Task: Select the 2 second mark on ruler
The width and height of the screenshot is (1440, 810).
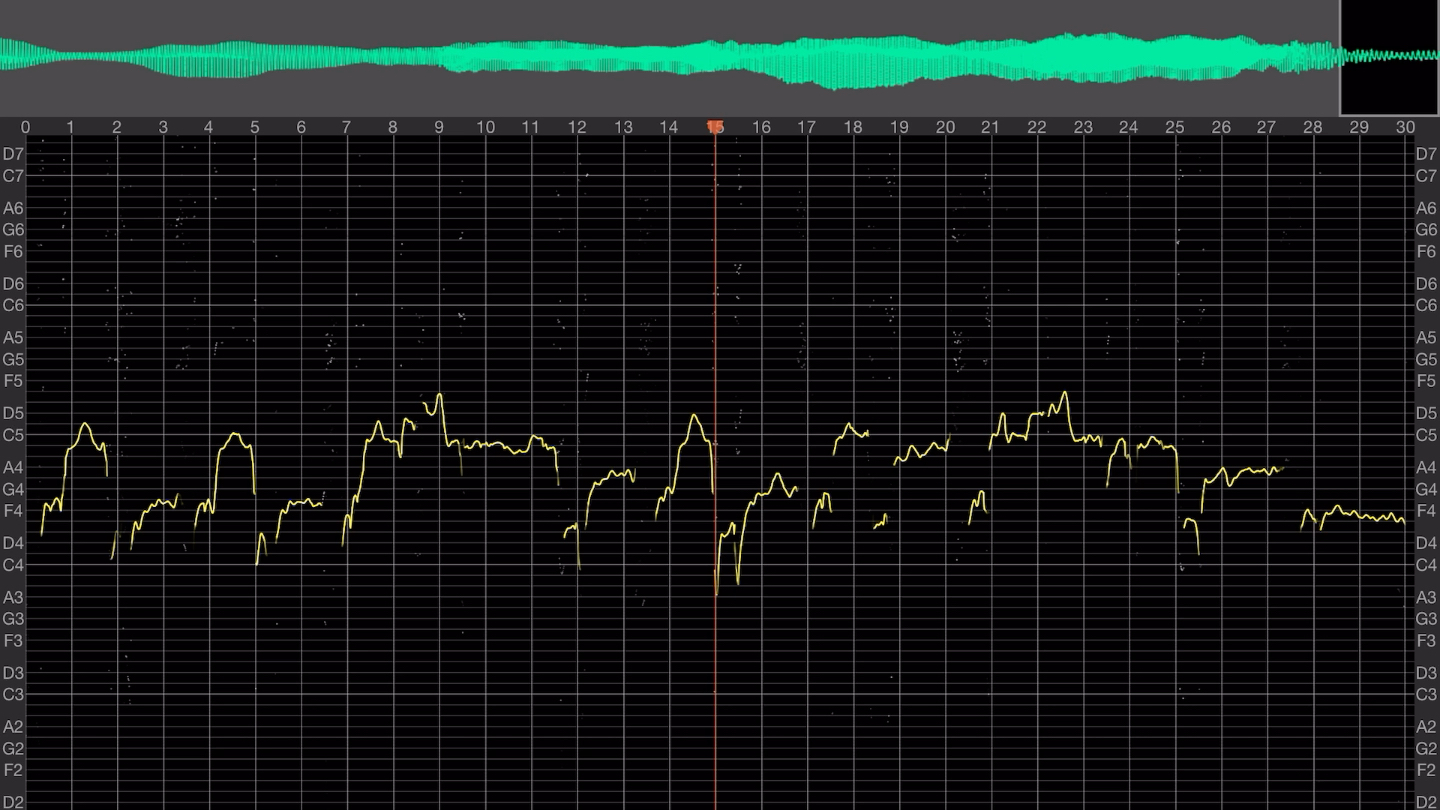Action: point(117,127)
